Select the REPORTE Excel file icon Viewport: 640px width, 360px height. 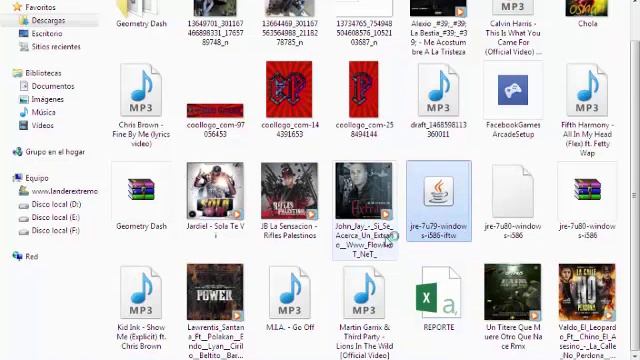(439, 292)
